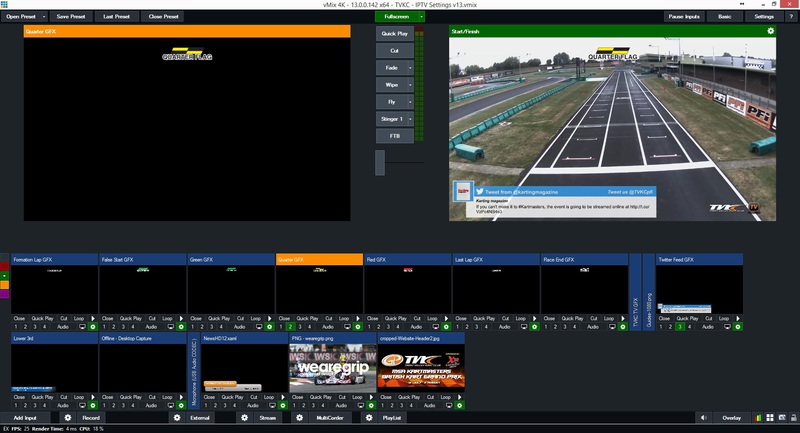Image resolution: width=800 pixels, height=433 pixels.
Task: Expand the Fade transition dropdown arrow
Action: (410, 67)
